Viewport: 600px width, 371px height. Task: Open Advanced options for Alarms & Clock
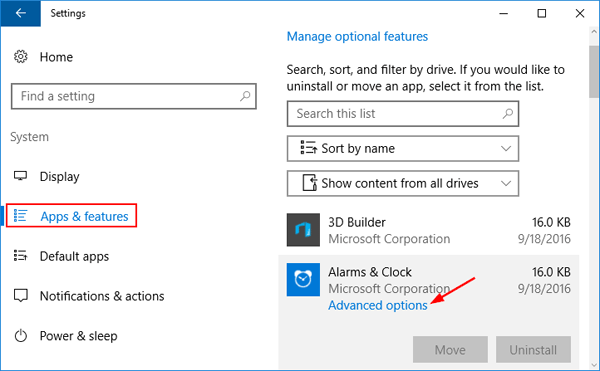click(378, 305)
